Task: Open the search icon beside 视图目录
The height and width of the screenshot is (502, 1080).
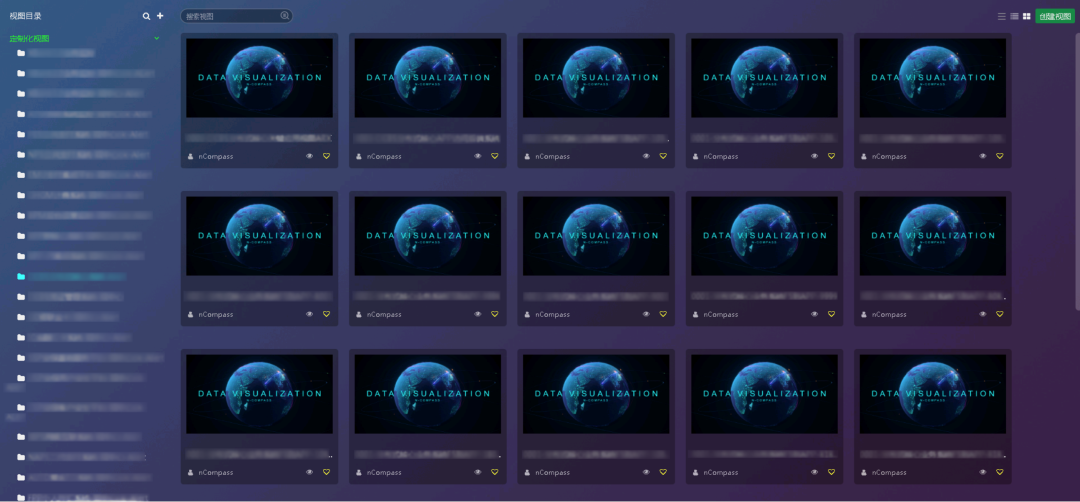Action: pos(146,16)
